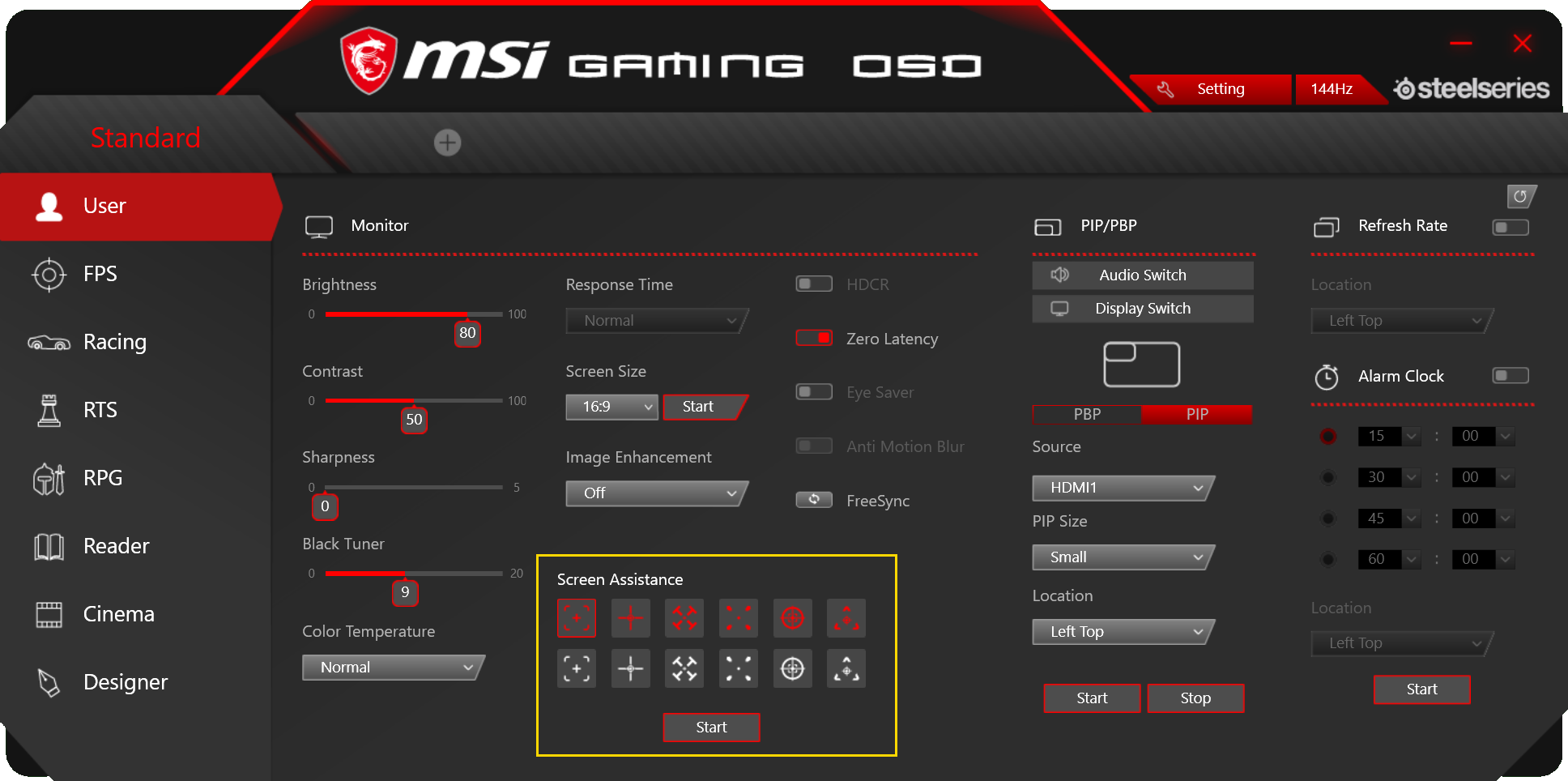Click the PIP layout preview thumbnail

[x=1141, y=365]
